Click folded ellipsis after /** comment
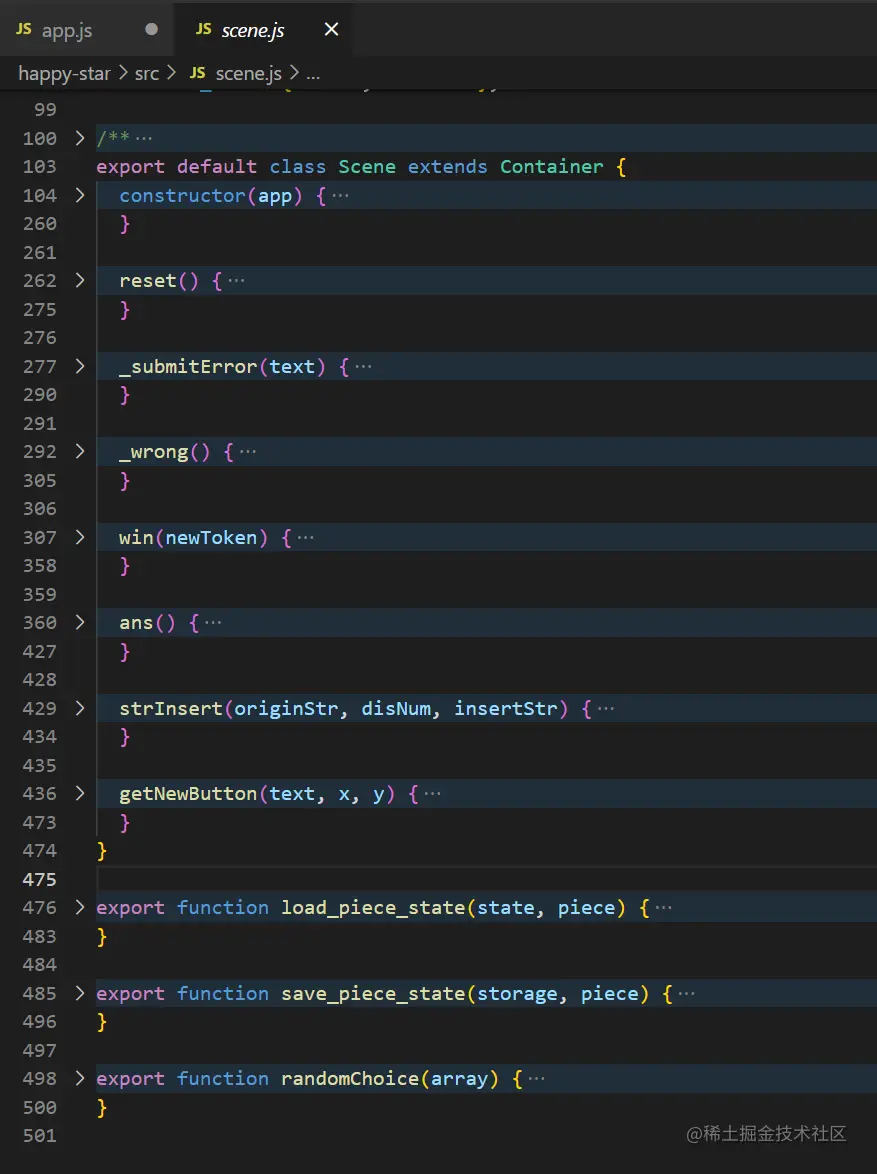The height and width of the screenshot is (1174, 877). [144, 139]
